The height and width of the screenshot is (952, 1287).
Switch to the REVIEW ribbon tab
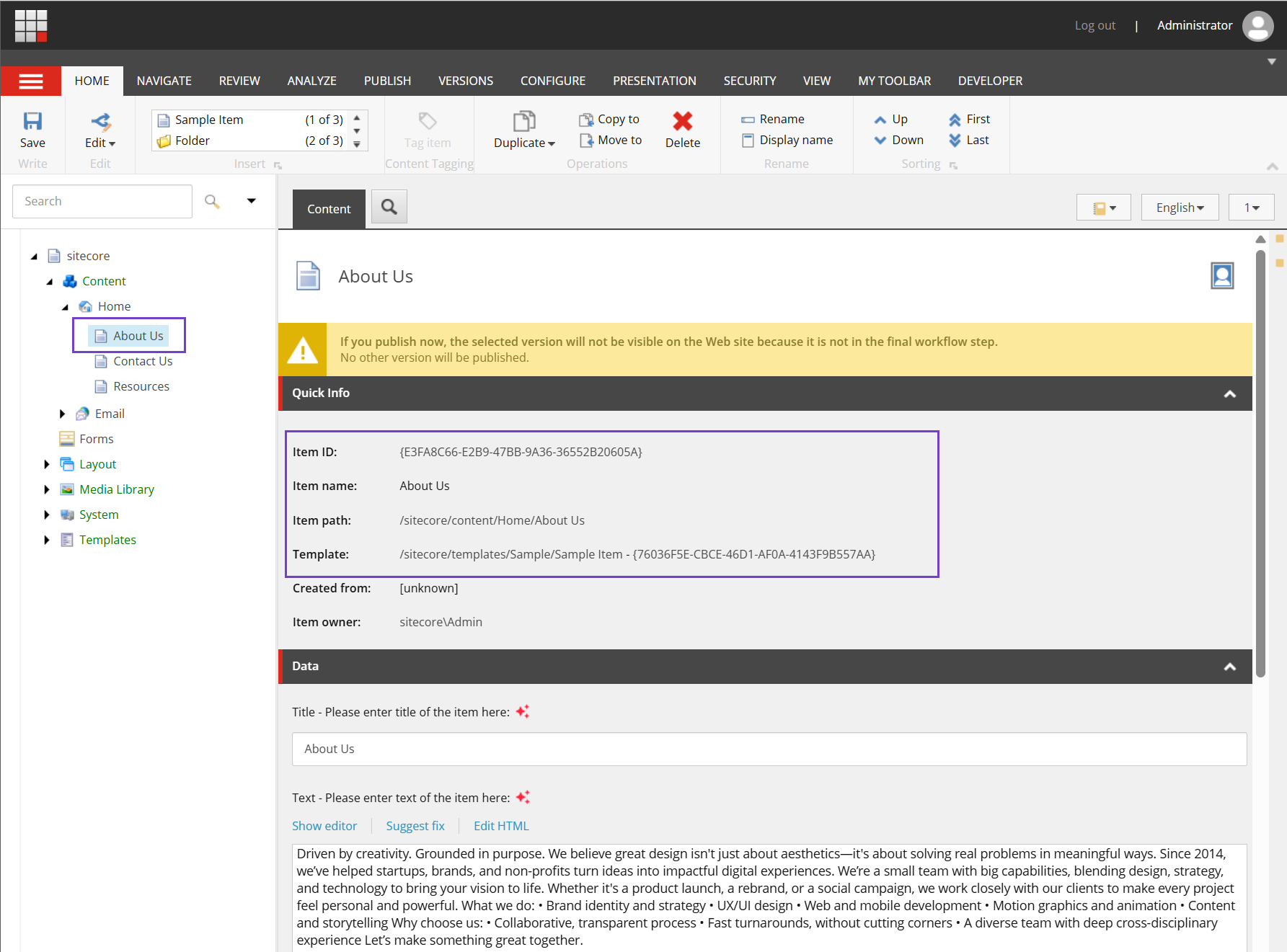click(x=239, y=81)
